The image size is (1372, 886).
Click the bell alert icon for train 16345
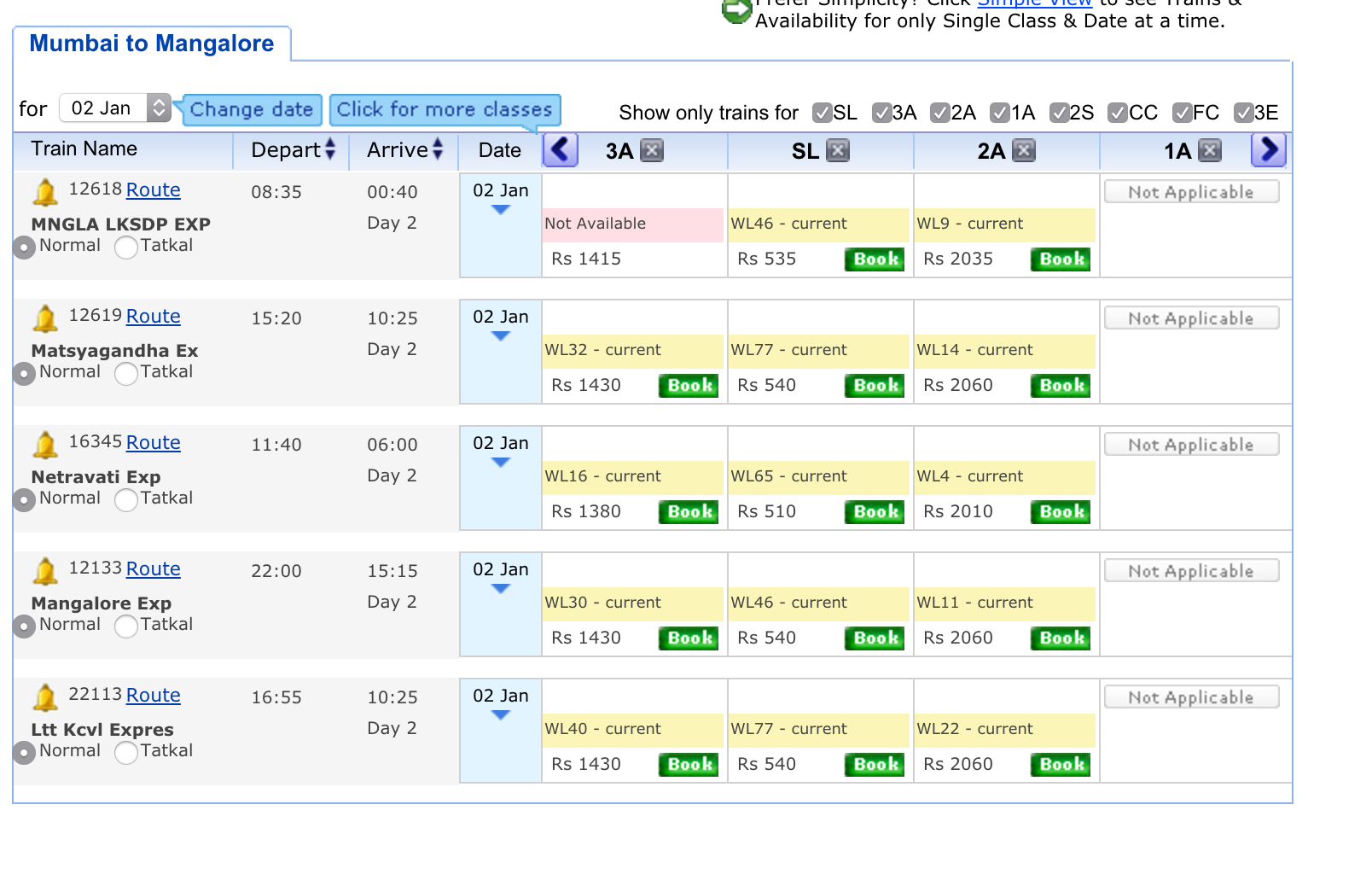click(45, 445)
